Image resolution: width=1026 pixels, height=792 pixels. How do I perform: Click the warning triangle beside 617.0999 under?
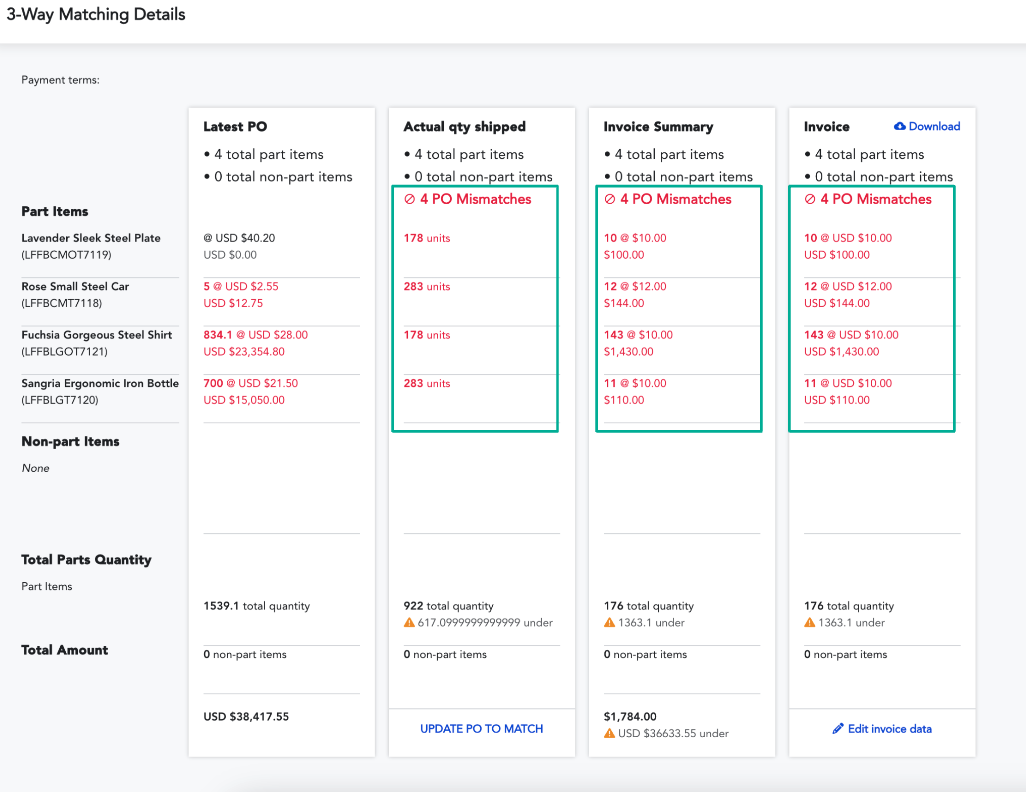point(408,622)
